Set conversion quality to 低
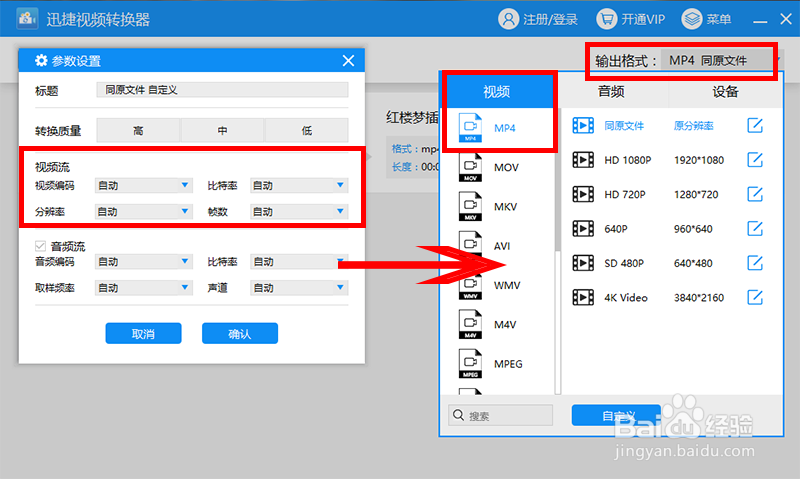 coord(307,131)
